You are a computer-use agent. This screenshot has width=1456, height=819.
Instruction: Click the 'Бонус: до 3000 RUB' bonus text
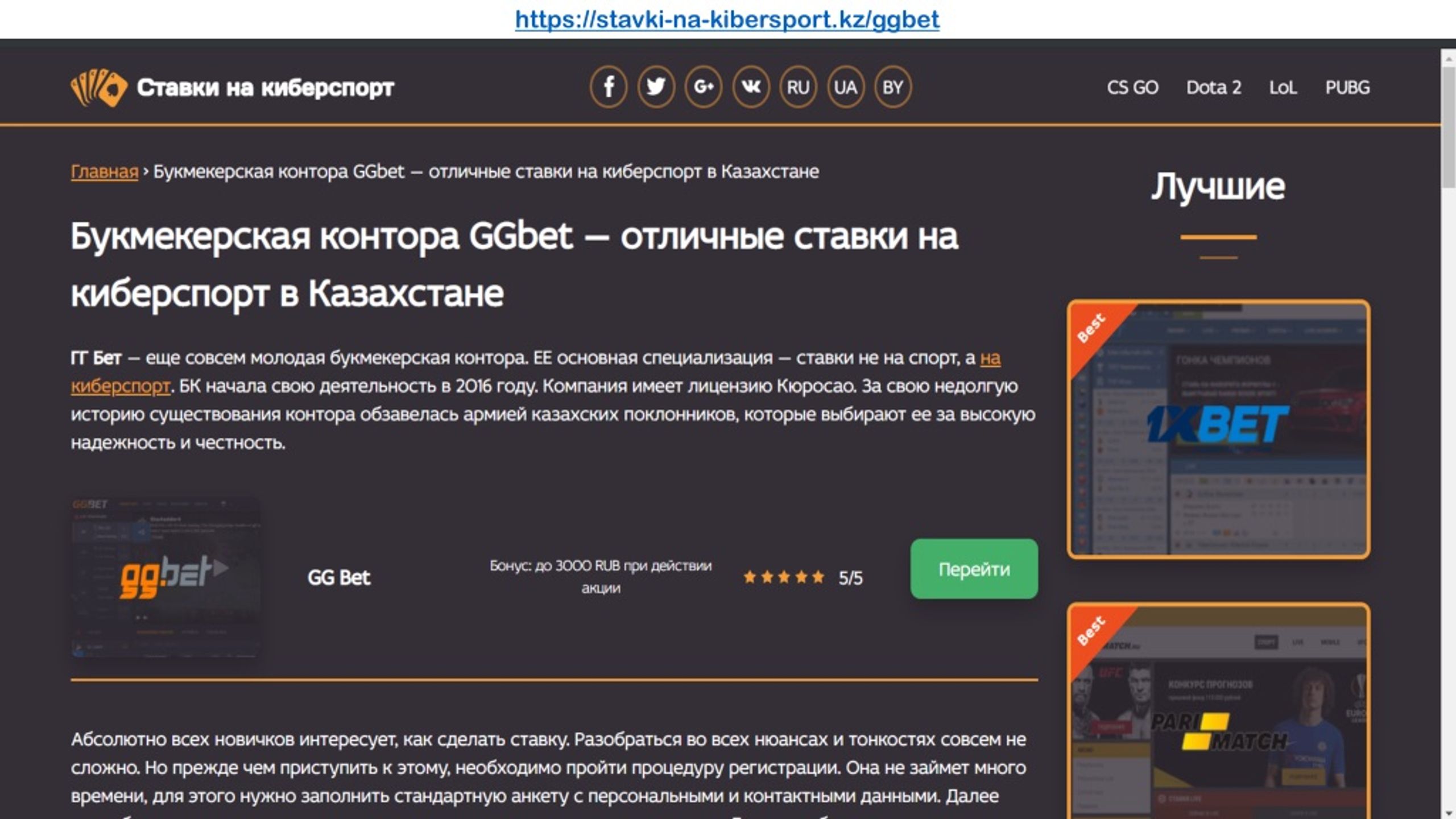point(601,577)
